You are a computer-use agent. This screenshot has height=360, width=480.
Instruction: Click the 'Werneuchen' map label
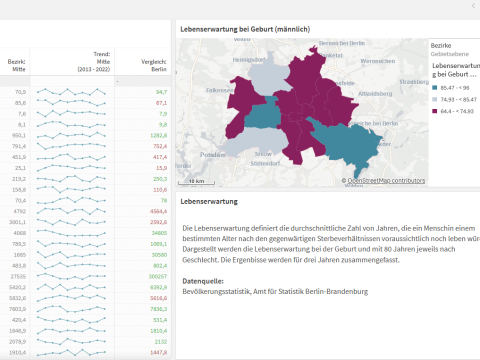tap(378, 61)
